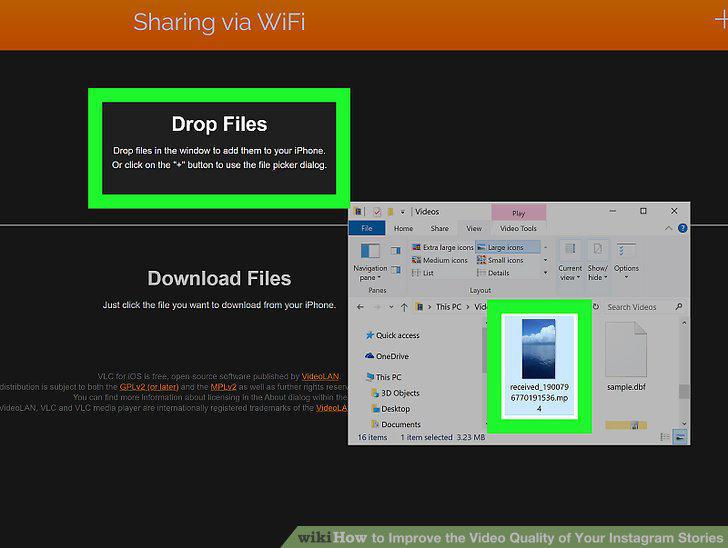Switch to List layout
The height and width of the screenshot is (548, 728).
(x=422, y=273)
